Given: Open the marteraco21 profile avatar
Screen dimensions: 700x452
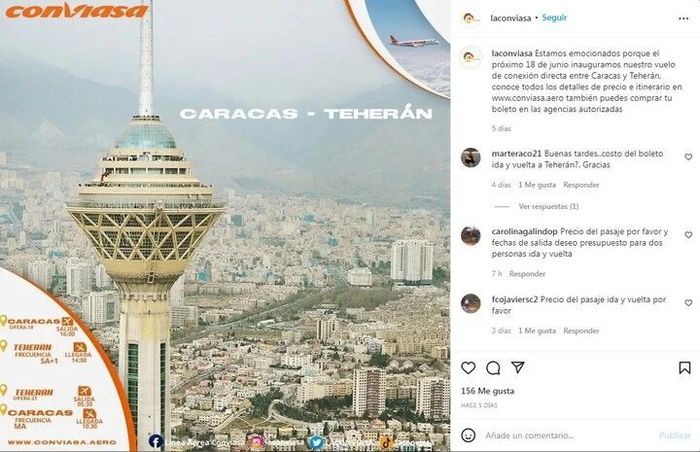Looking at the screenshot, I should tap(471, 158).
